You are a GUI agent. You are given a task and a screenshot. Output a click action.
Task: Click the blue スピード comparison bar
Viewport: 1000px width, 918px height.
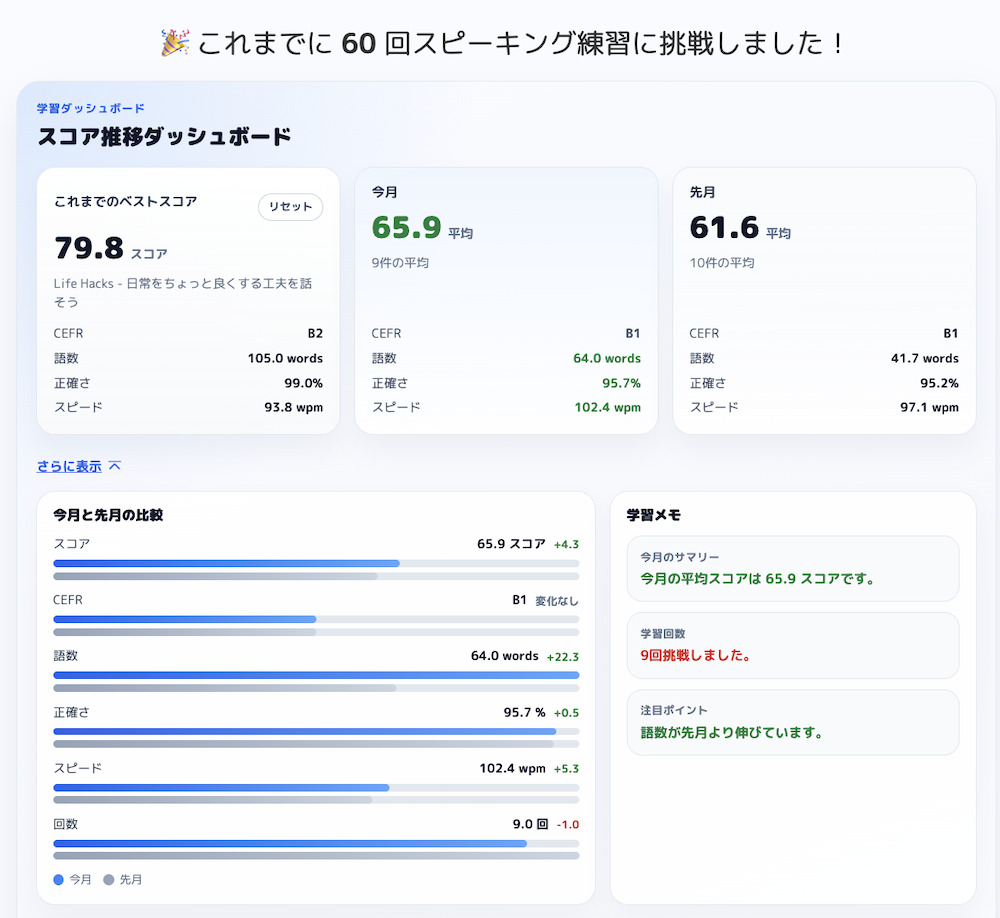(221, 788)
